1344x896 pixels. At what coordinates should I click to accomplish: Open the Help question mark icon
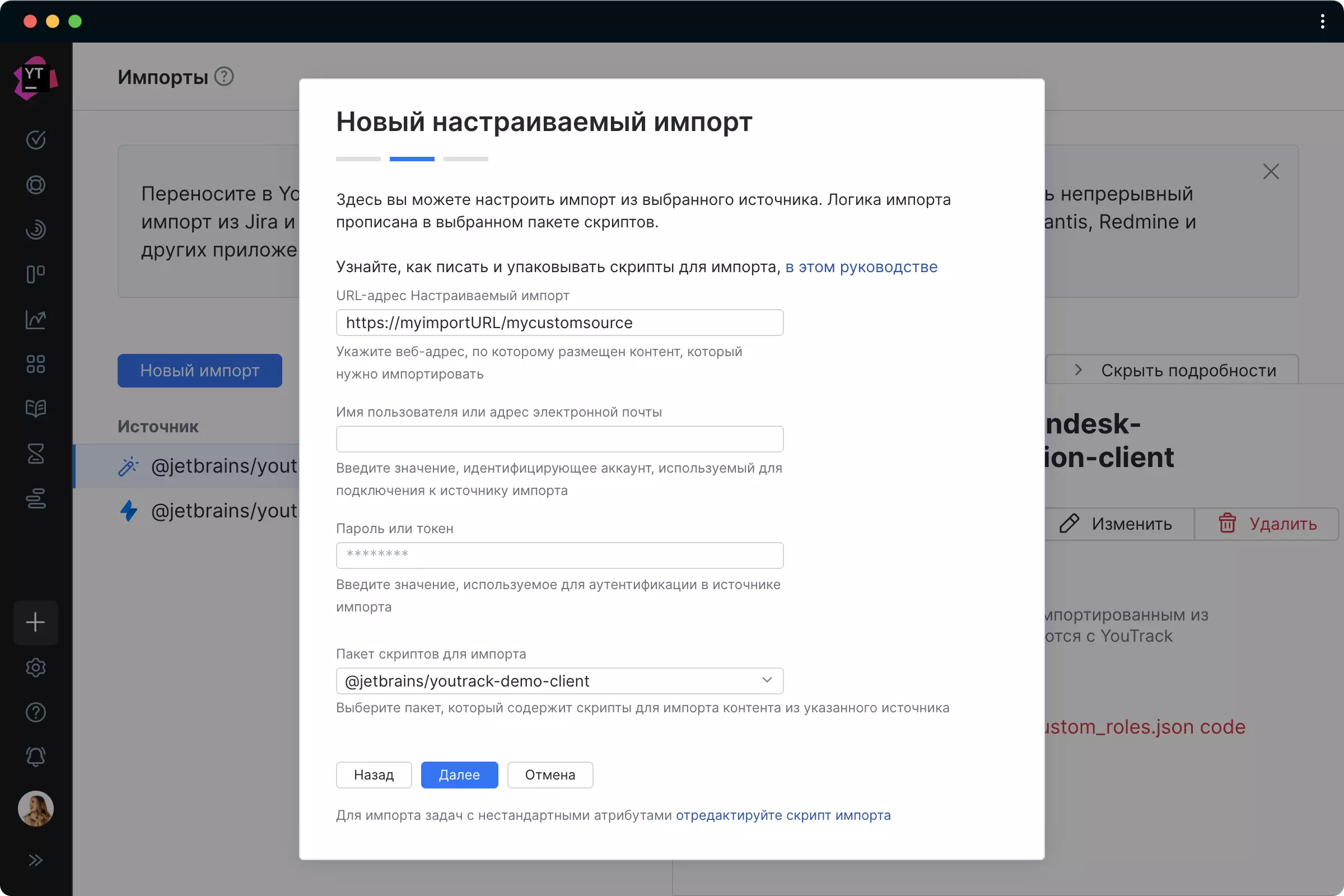[x=35, y=712]
